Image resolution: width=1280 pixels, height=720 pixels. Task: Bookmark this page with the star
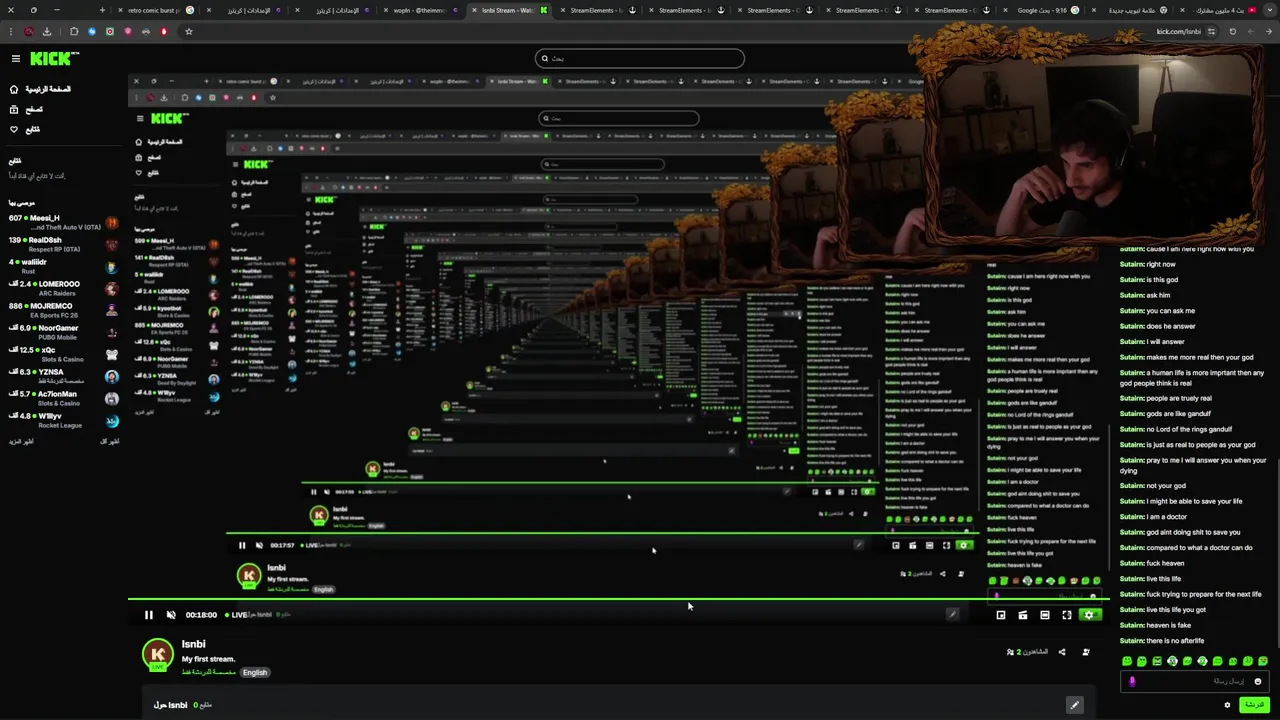click(188, 31)
